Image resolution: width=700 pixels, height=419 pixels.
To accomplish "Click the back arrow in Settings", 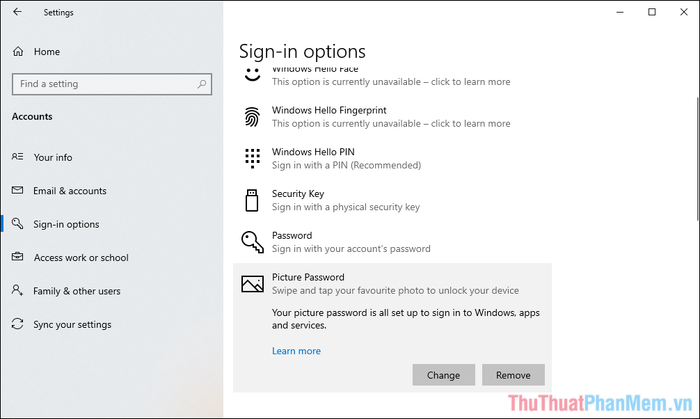I will click(x=17, y=12).
